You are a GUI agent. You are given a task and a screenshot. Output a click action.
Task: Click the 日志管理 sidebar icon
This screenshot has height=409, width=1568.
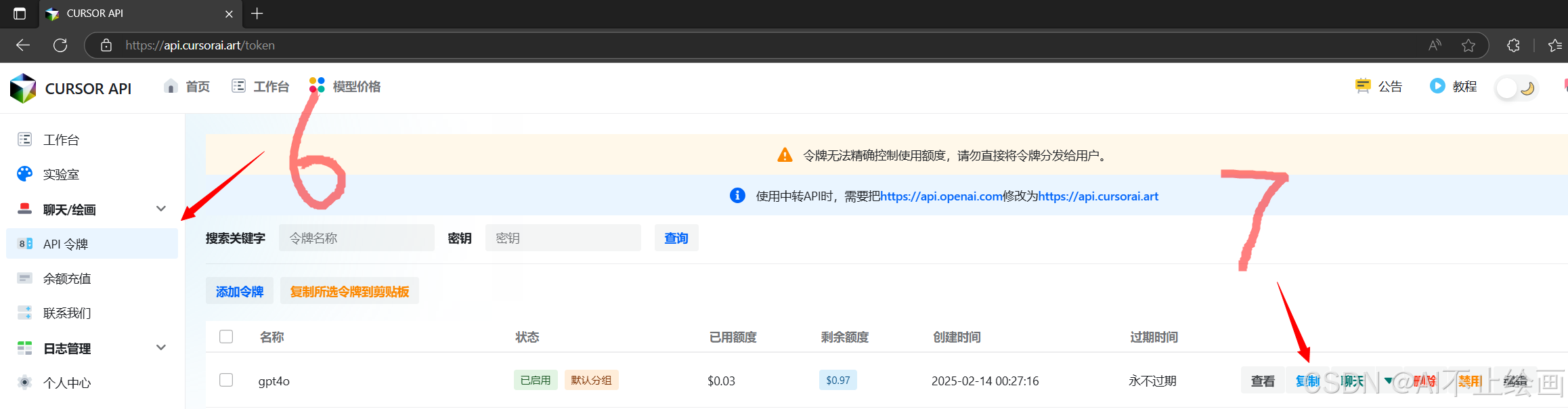pos(25,348)
